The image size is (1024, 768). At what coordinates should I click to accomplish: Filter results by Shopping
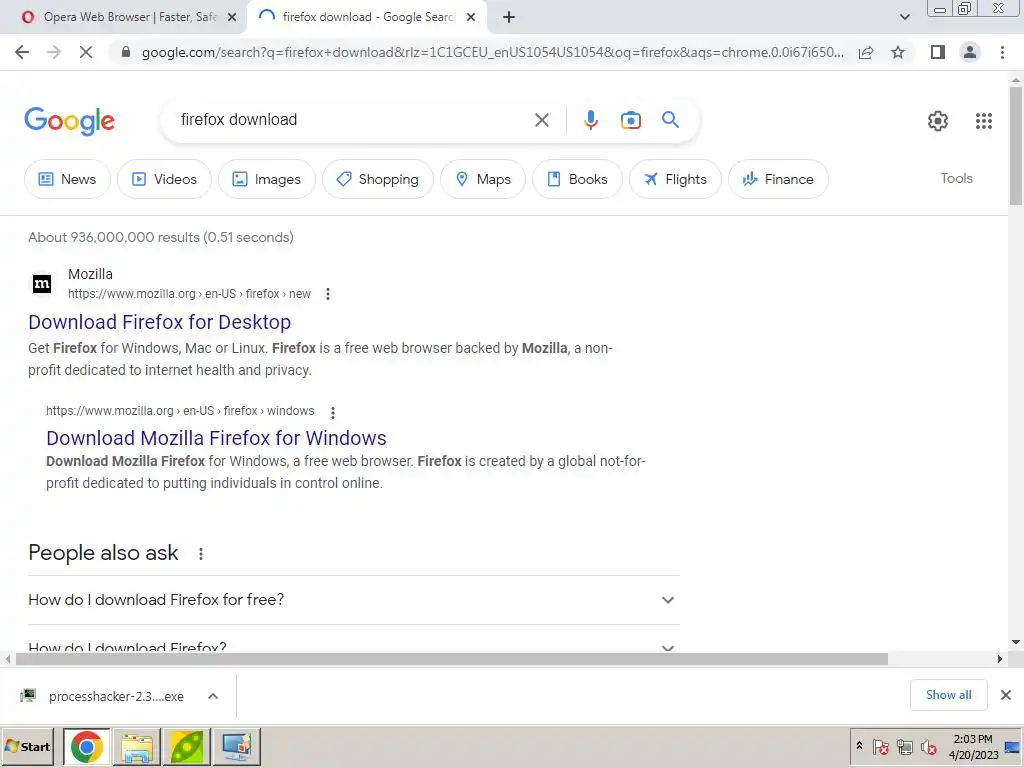click(x=377, y=179)
